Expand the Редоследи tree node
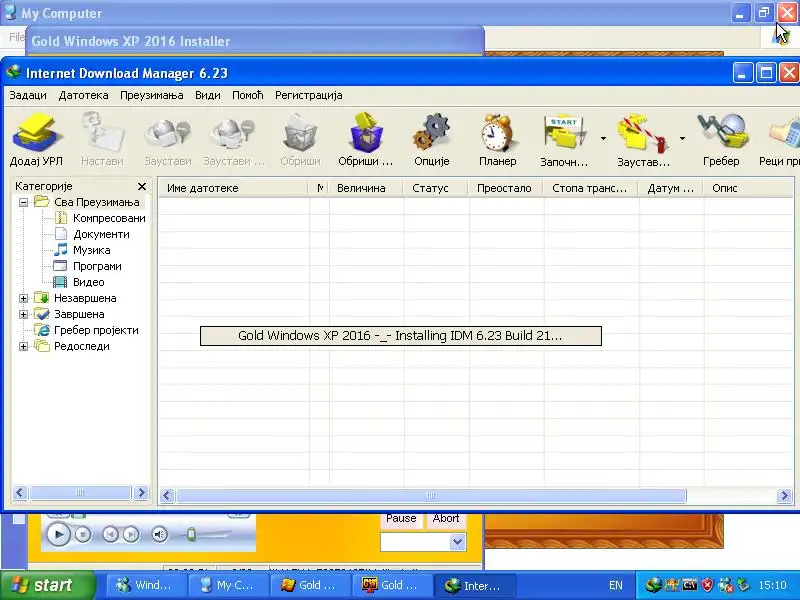This screenshot has height=600, width=800. (23, 346)
